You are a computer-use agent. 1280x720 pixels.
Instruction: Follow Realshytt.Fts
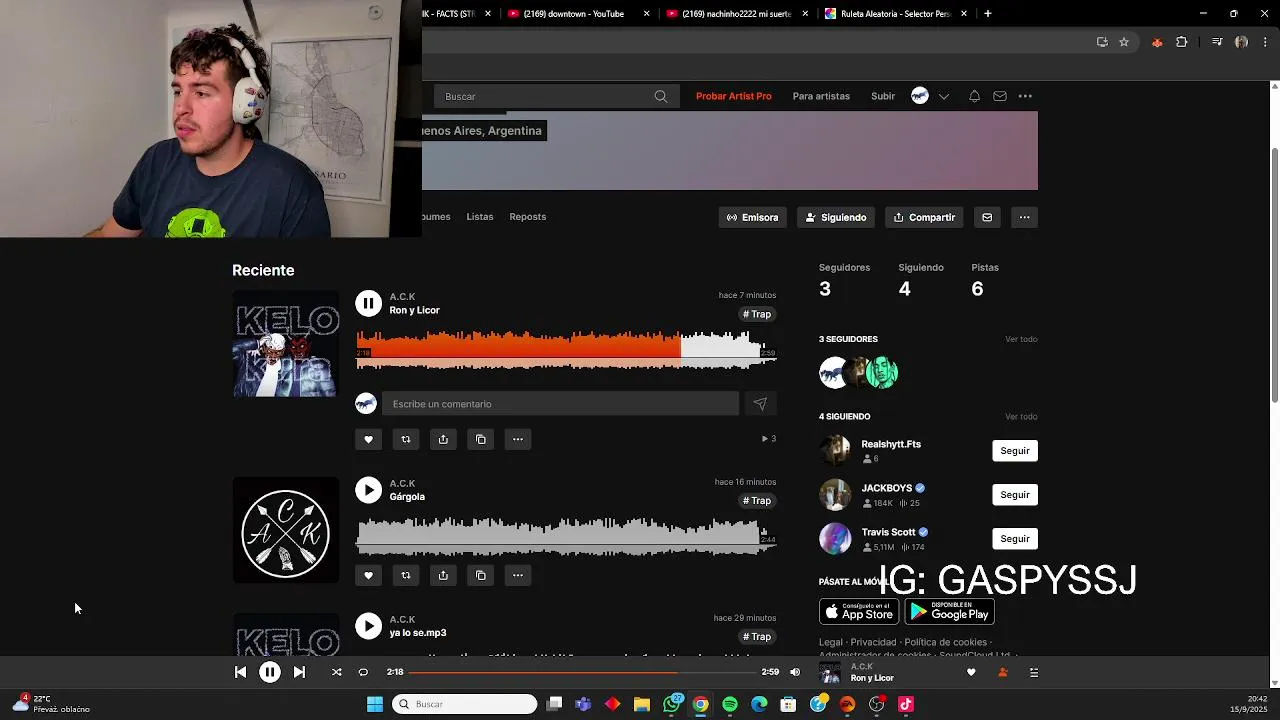(1015, 451)
